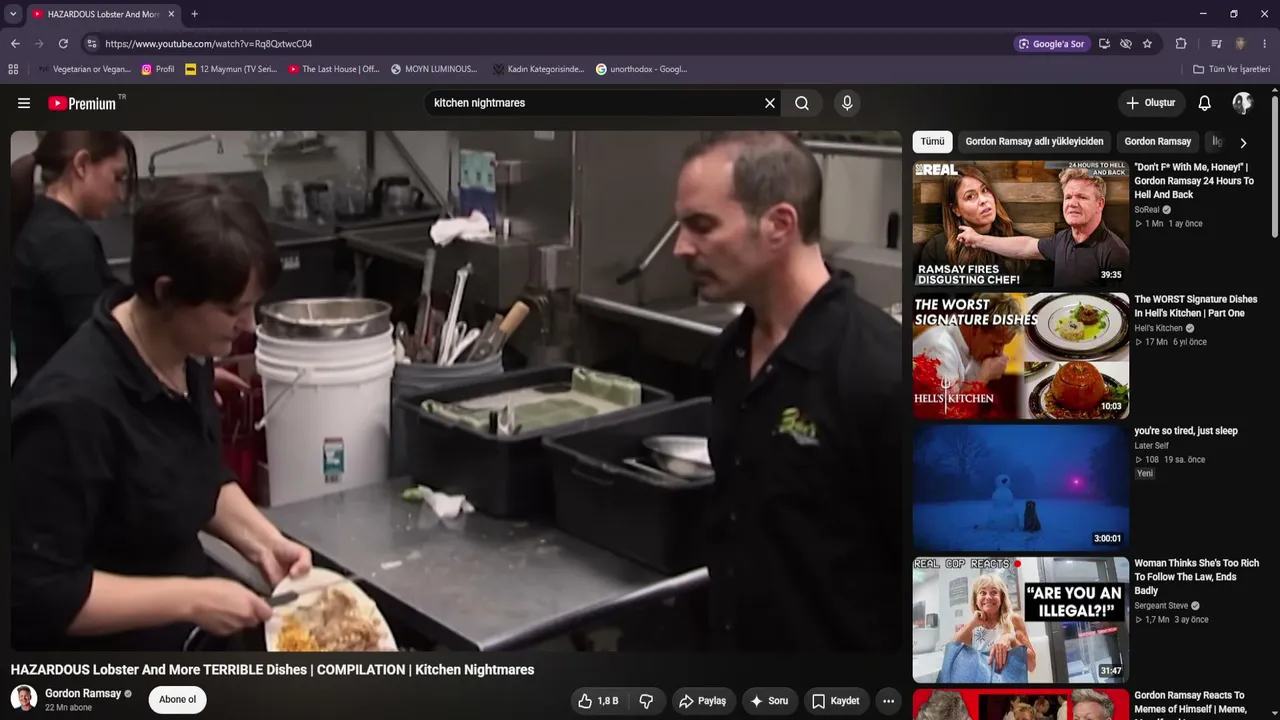Open The Last House bookmark
The height and width of the screenshot is (720, 1280).
pyautogui.click(x=334, y=69)
